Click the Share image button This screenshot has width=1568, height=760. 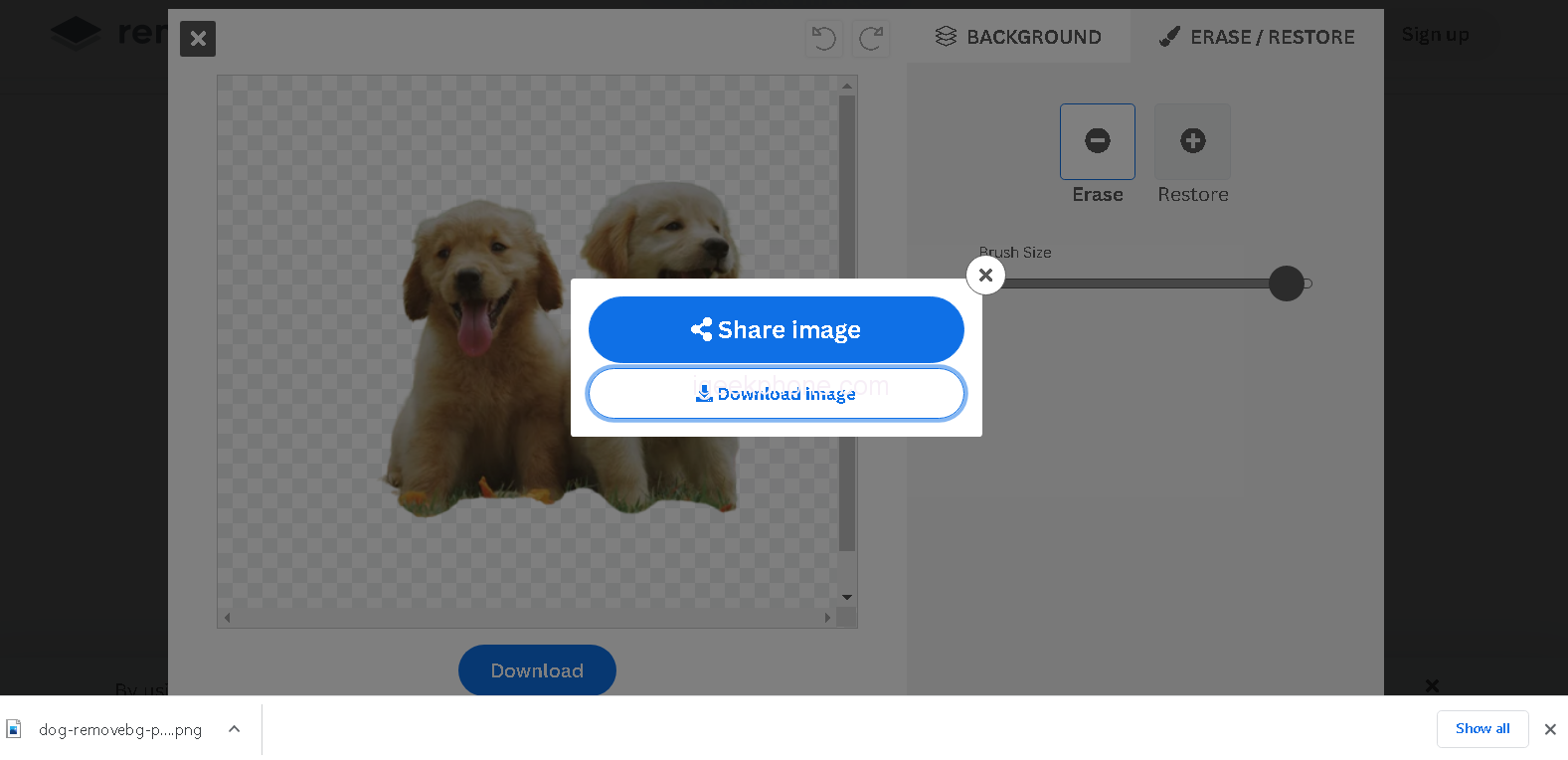pos(776,329)
